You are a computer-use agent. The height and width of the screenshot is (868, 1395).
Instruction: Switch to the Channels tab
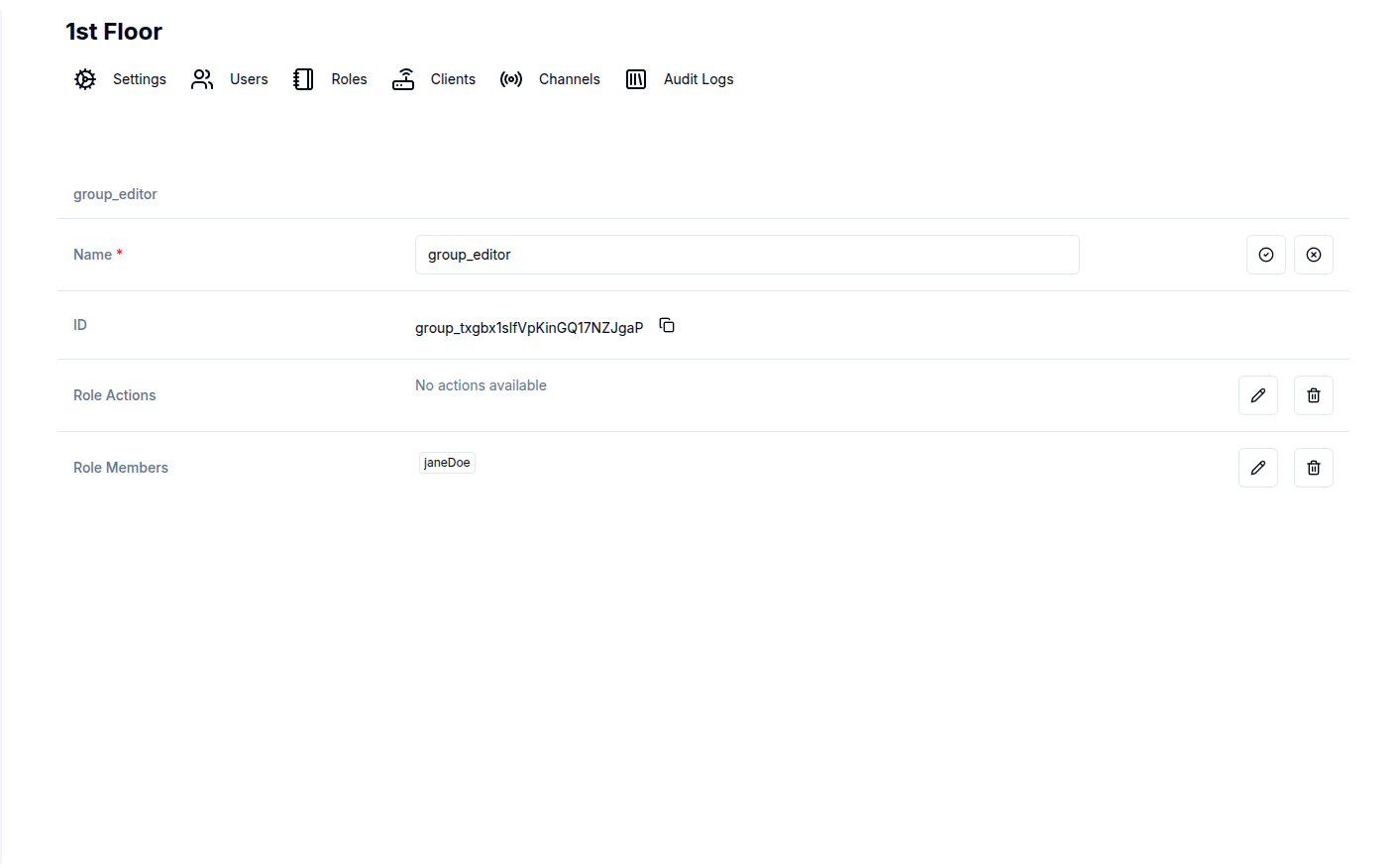pos(550,79)
